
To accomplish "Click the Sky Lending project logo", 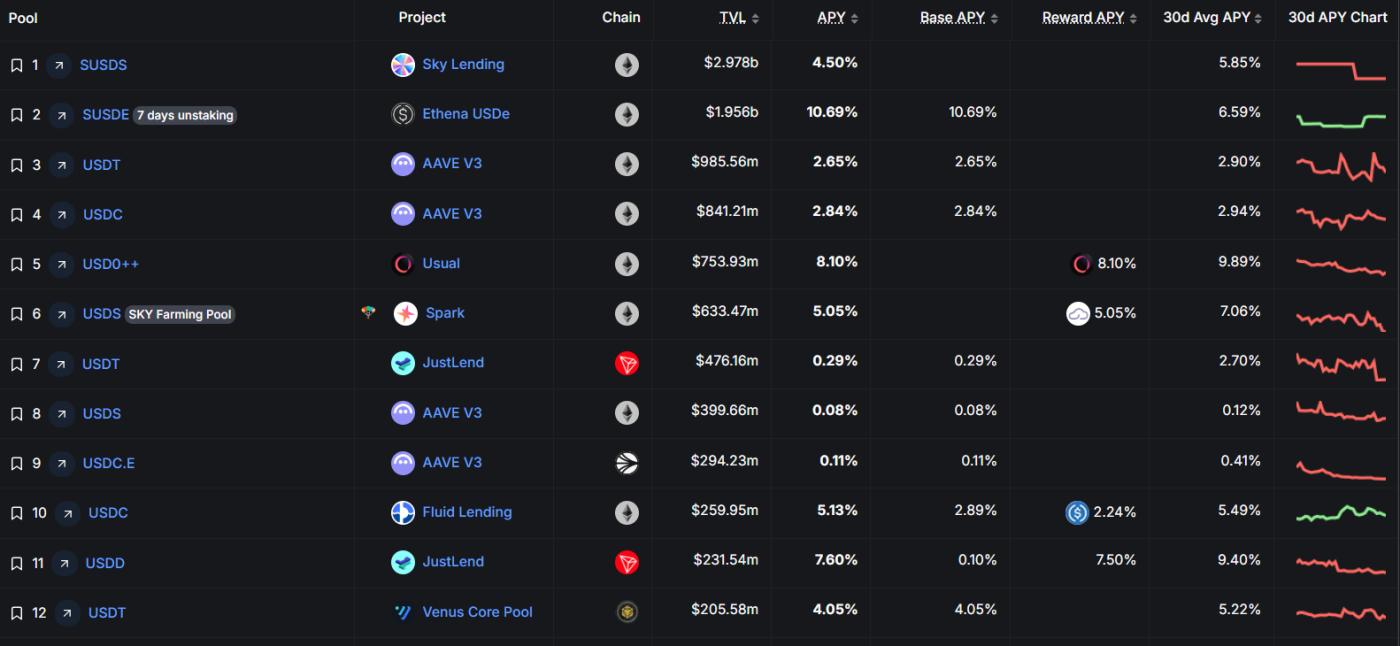I will point(402,64).
